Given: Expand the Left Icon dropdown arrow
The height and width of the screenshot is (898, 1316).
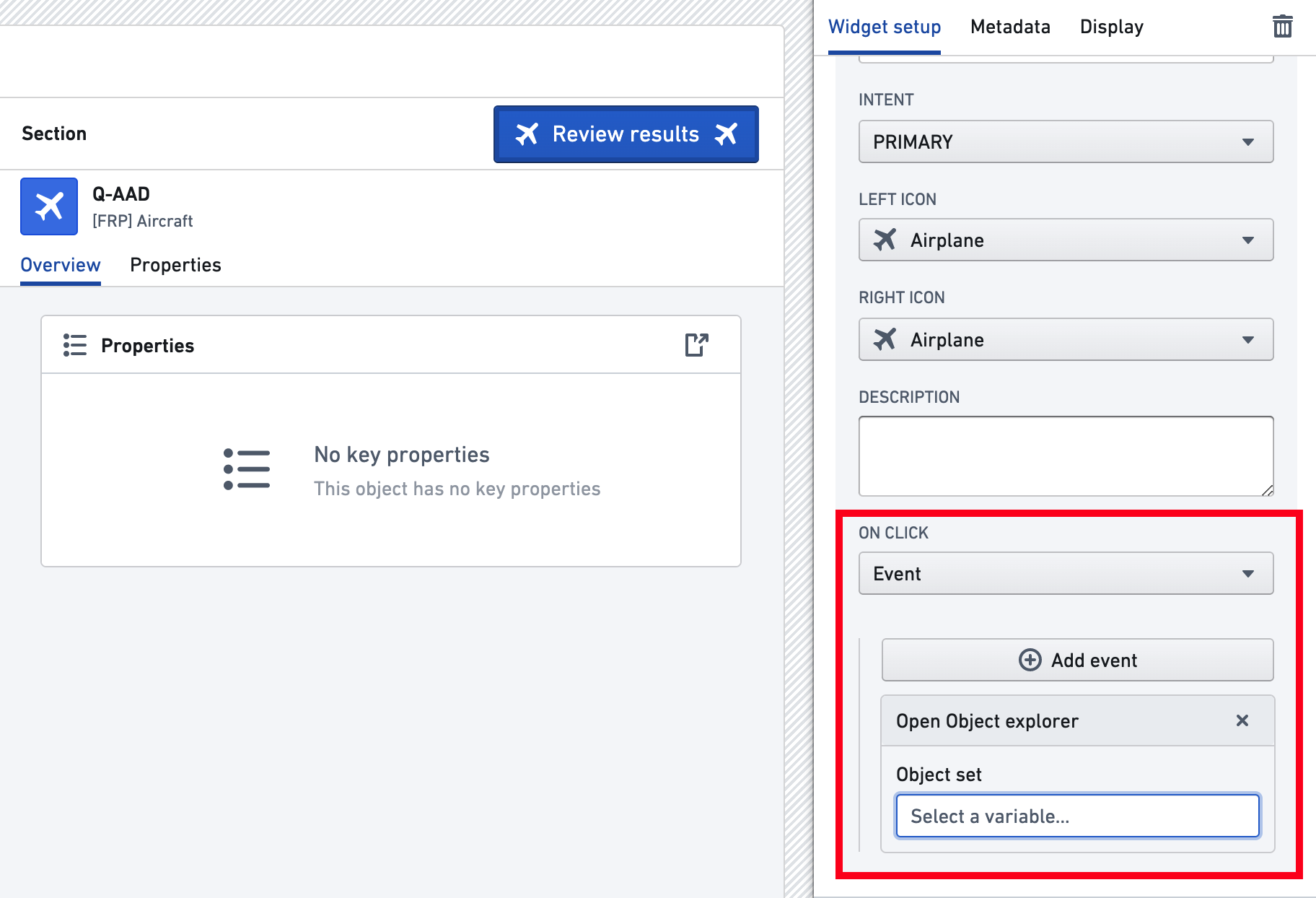Looking at the screenshot, I should tap(1247, 240).
